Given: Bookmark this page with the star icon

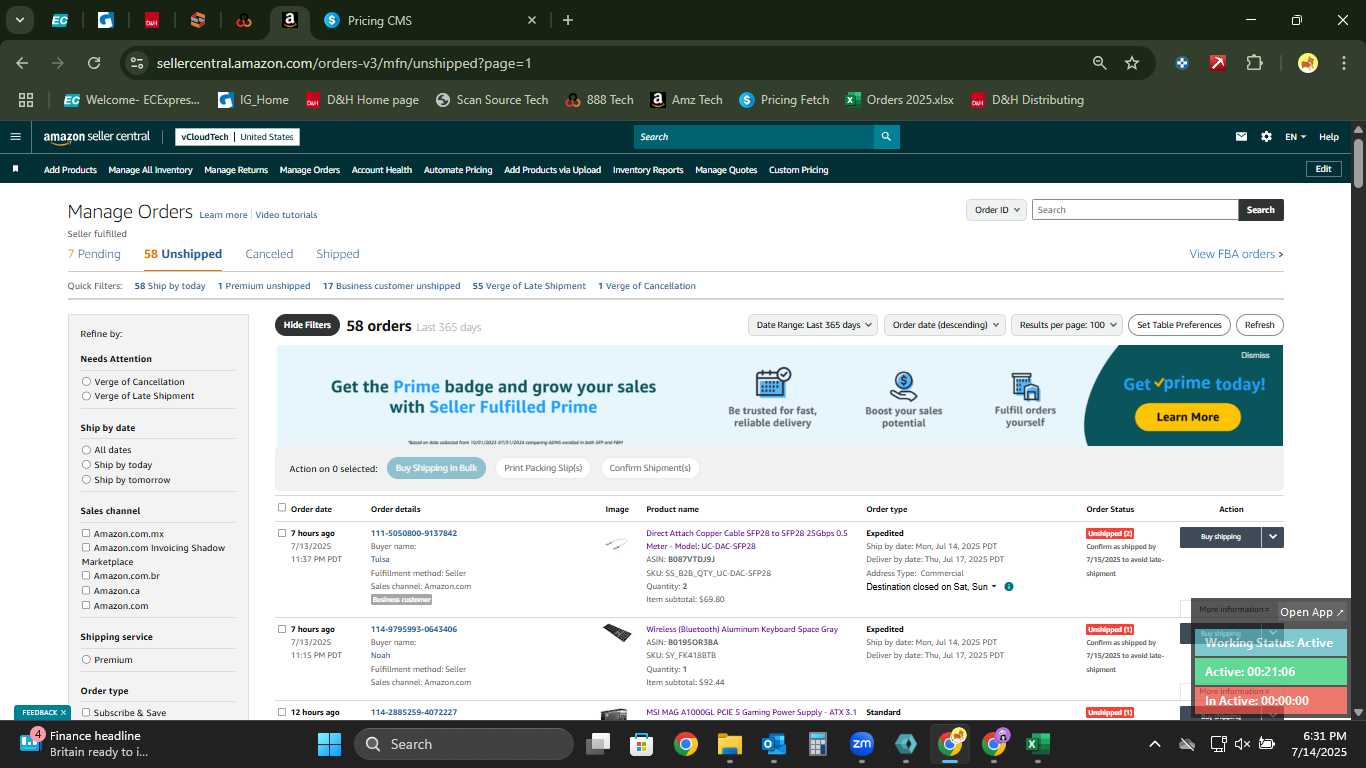Looking at the screenshot, I should point(1132,63).
